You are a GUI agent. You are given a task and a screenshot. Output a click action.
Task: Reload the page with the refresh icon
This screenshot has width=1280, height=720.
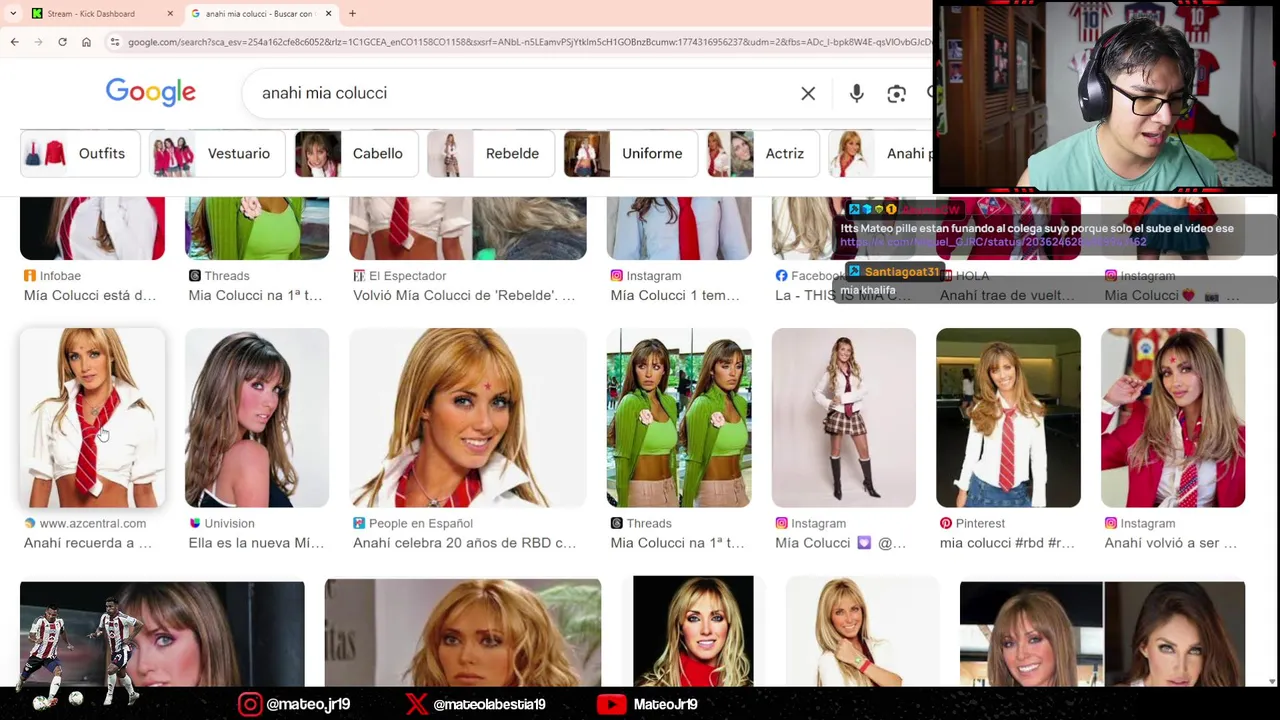point(62,42)
